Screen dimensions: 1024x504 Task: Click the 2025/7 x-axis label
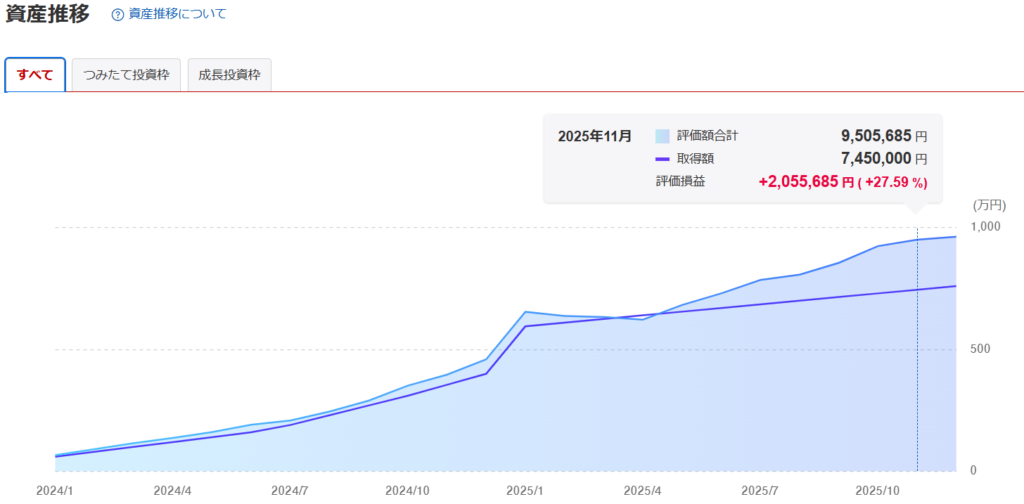click(761, 491)
